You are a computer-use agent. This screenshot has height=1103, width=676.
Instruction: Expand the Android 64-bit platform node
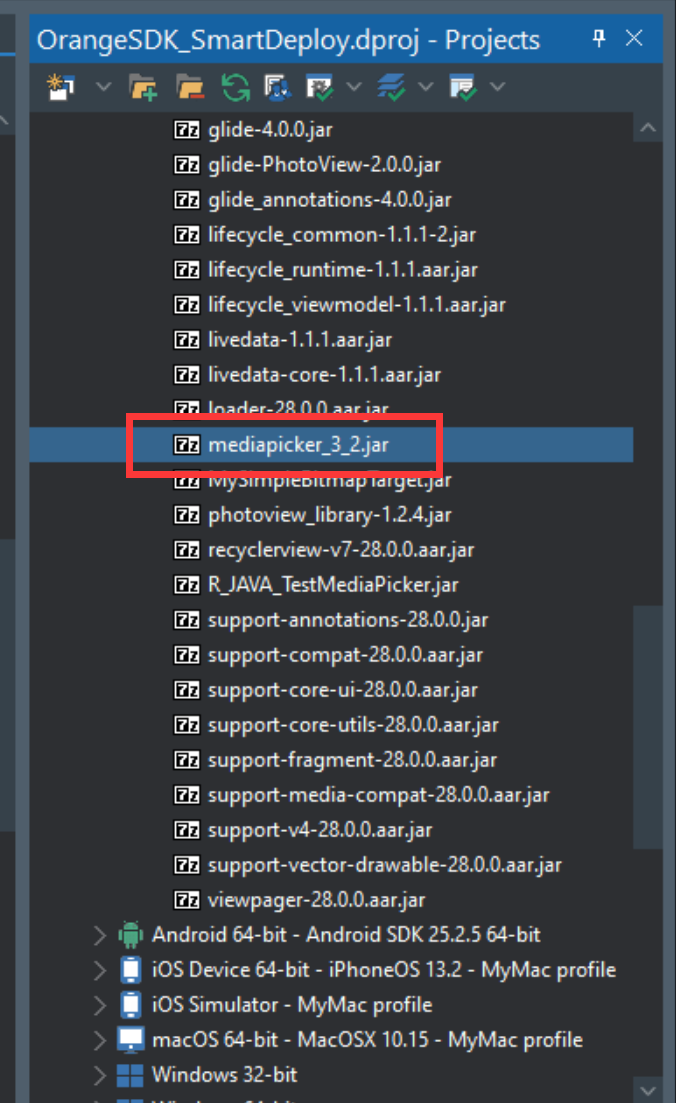(99, 935)
